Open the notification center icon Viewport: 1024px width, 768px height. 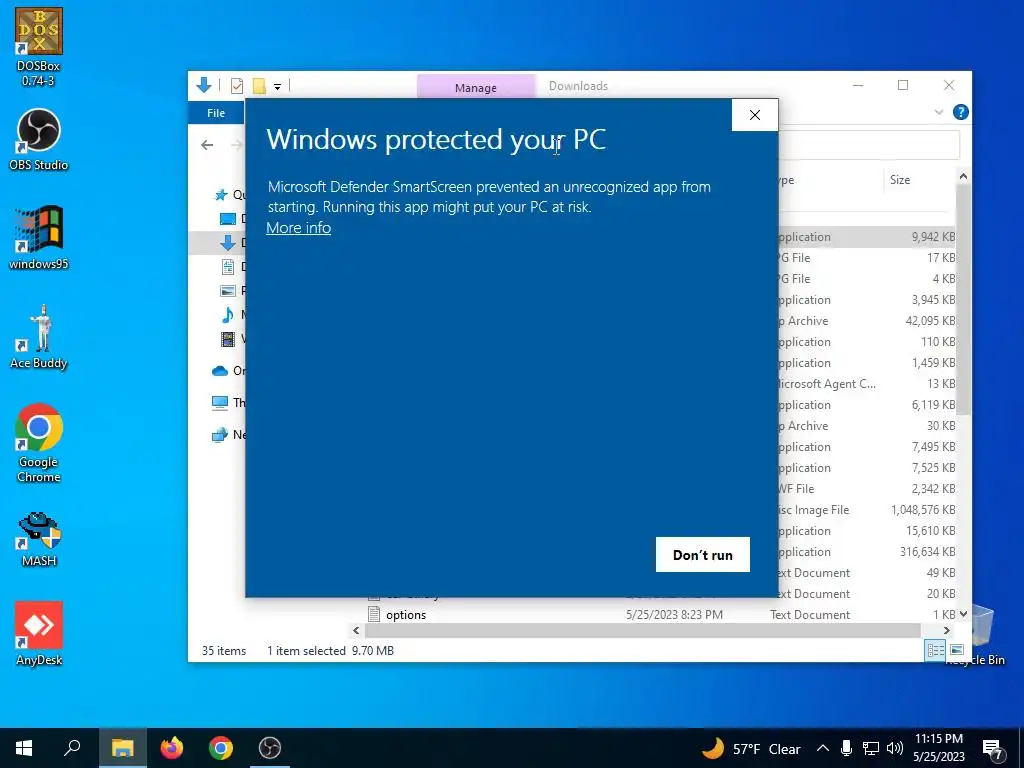(x=993, y=750)
